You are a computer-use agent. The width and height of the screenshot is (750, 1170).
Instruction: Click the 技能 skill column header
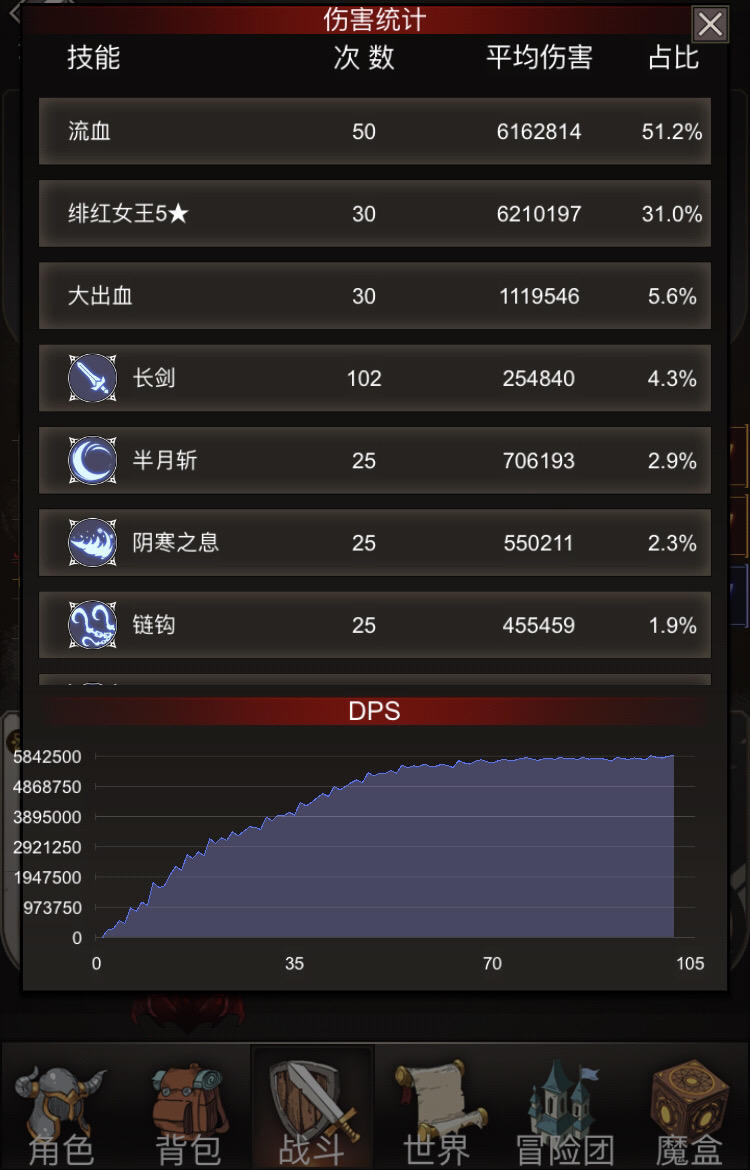[93, 57]
